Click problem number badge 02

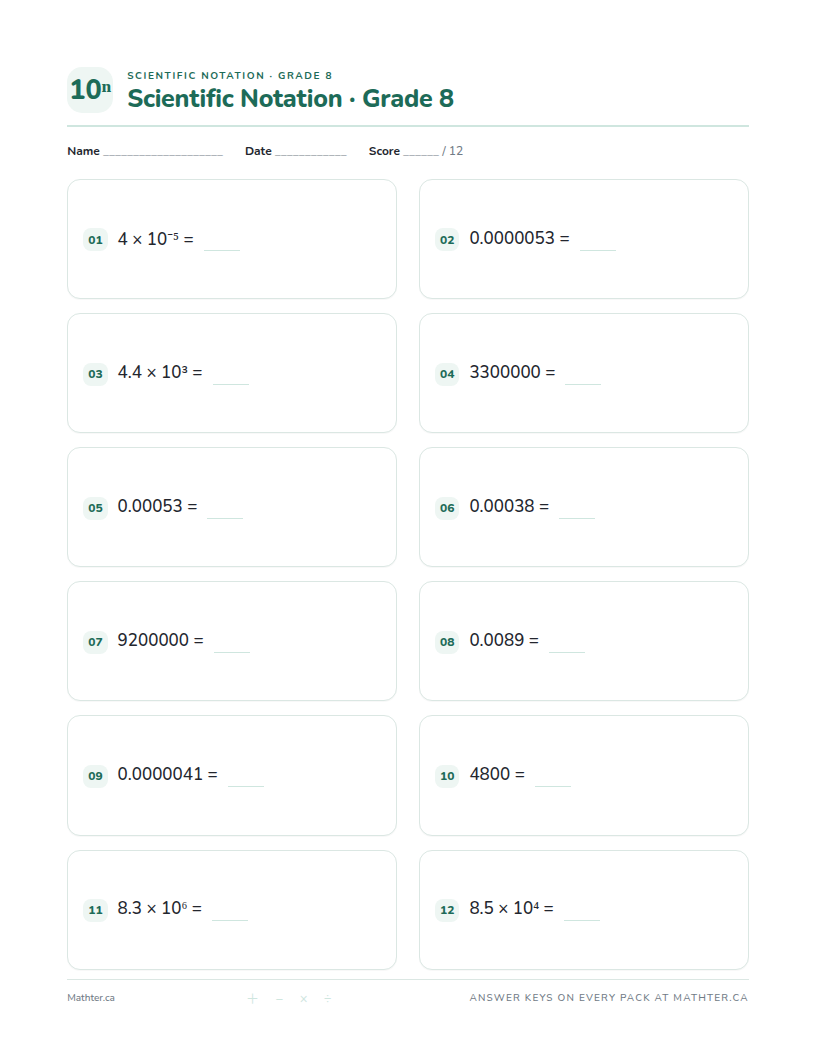point(447,240)
